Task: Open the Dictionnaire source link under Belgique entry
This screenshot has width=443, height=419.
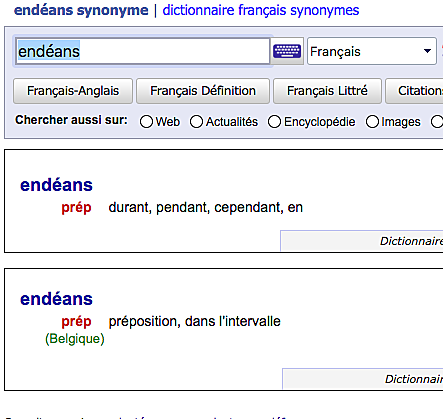Action: (x=414, y=379)
